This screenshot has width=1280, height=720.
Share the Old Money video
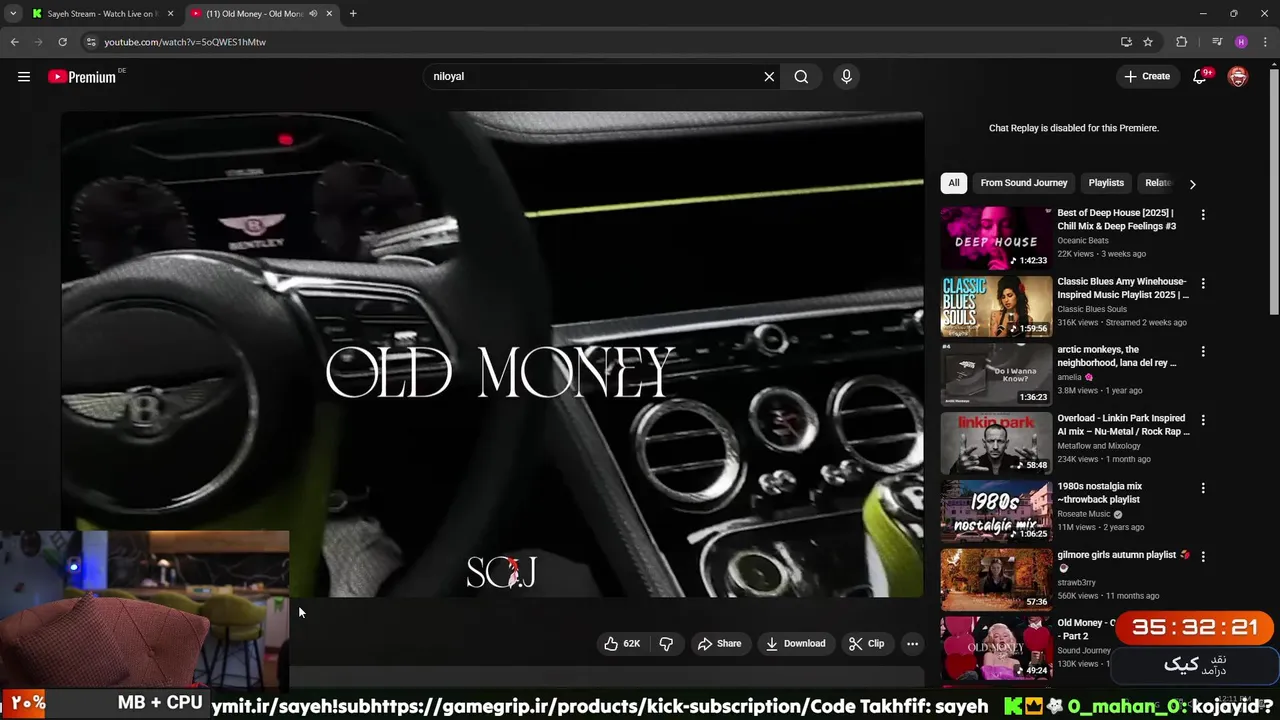[x=720, y=644]
